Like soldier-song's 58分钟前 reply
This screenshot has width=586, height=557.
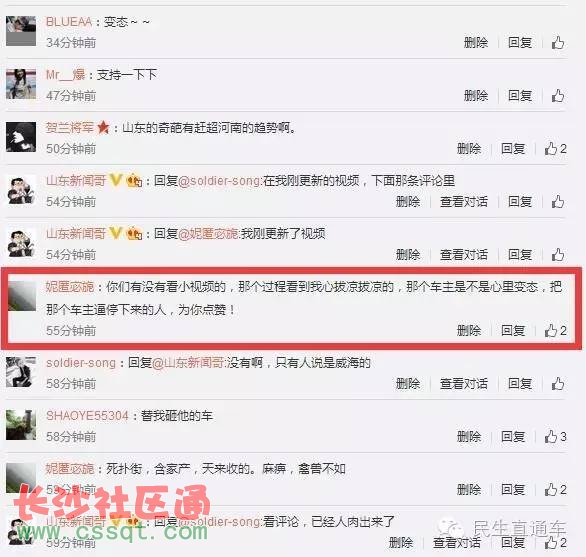point(558,384)
